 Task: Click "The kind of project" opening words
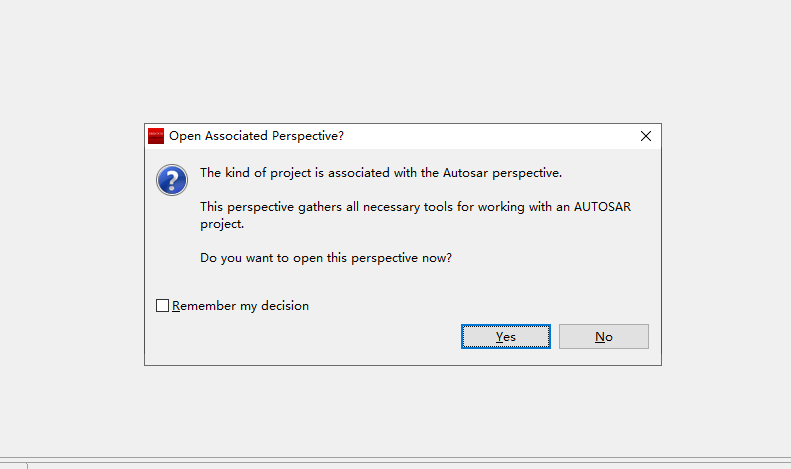click(254, 172)
